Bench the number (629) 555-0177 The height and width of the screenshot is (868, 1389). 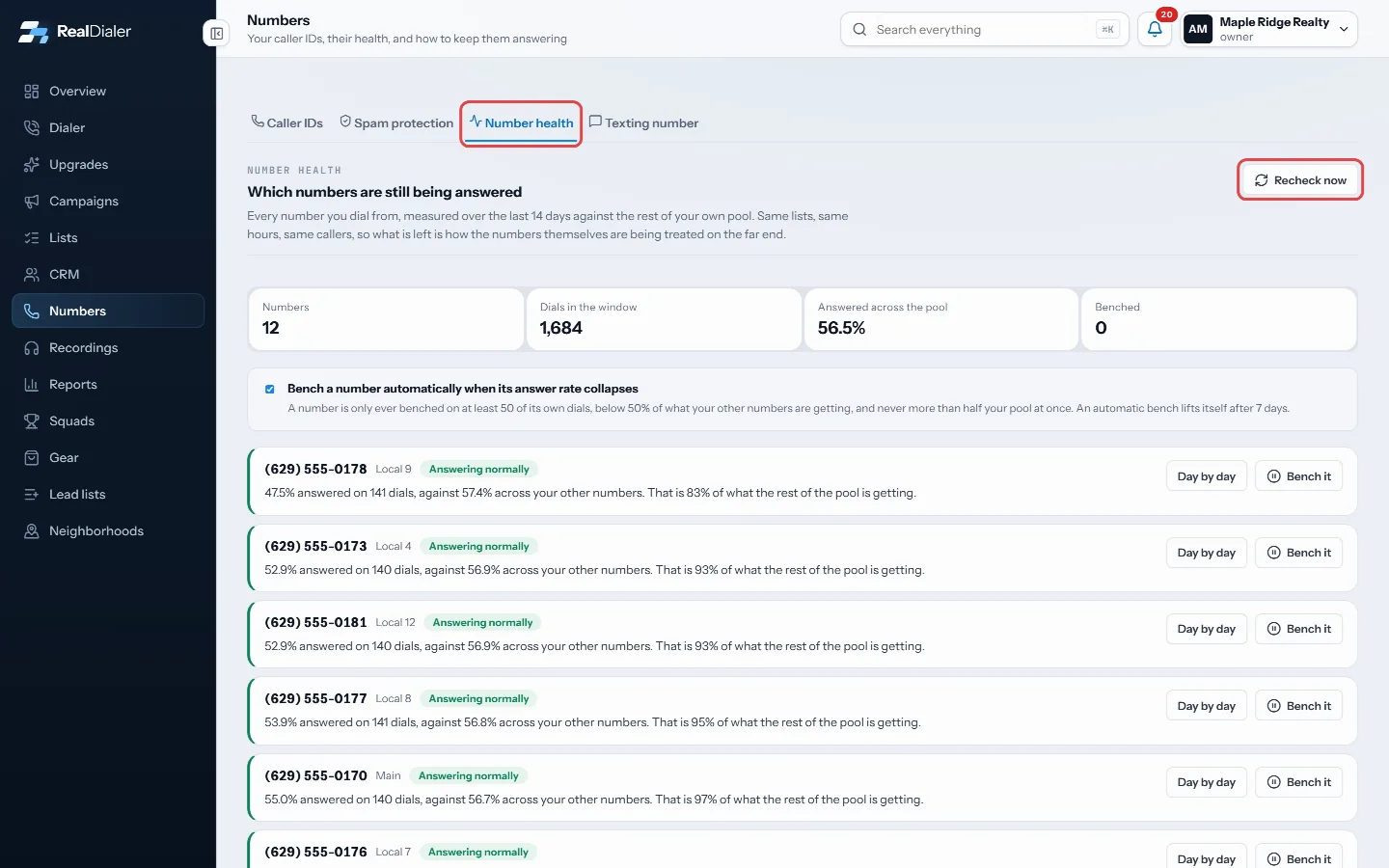pyautogui.click(x=1298, y=706)
